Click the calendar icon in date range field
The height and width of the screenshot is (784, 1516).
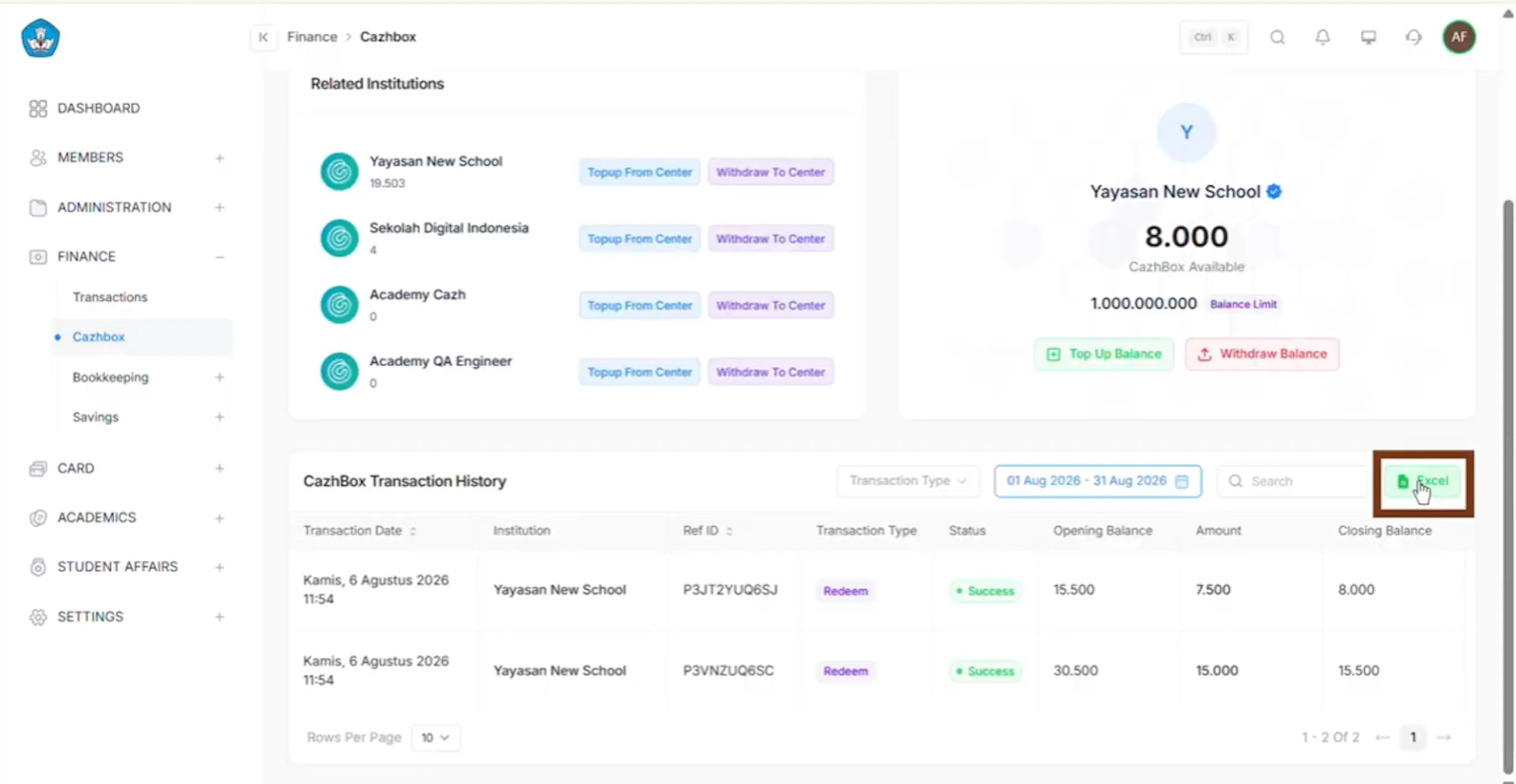coord(1182,482)
